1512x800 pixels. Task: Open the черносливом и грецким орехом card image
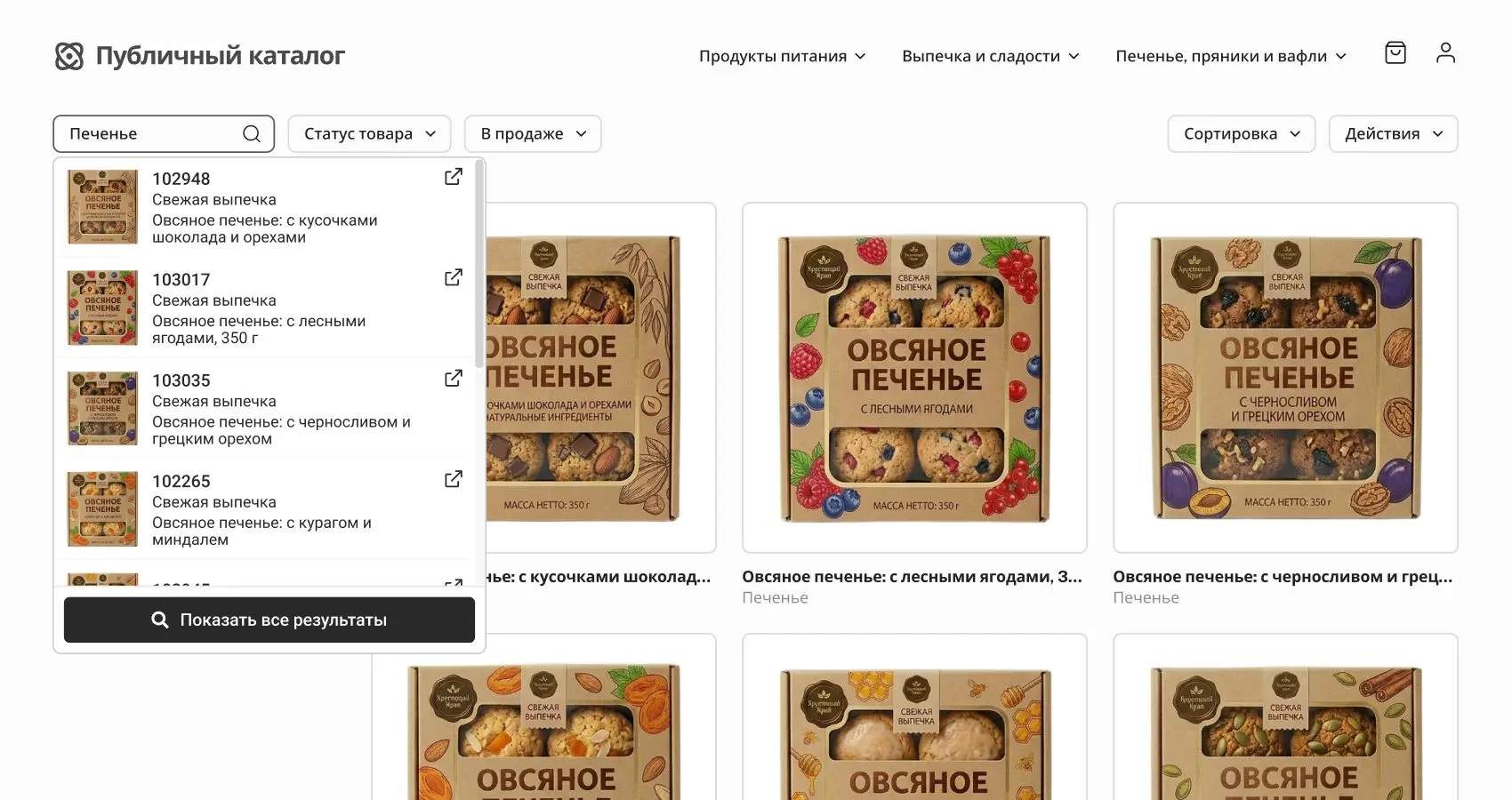[1285, 378]
